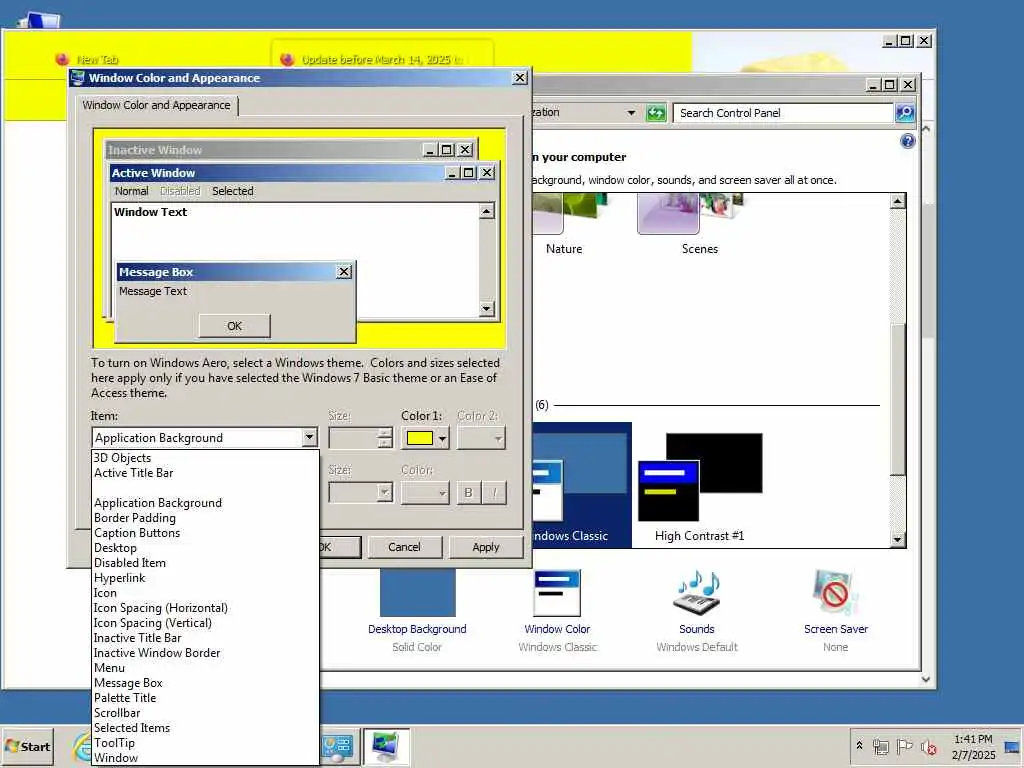Click the Sounds link text
The height and width of the screenshot is (768, 1024).
coord(697,629)
